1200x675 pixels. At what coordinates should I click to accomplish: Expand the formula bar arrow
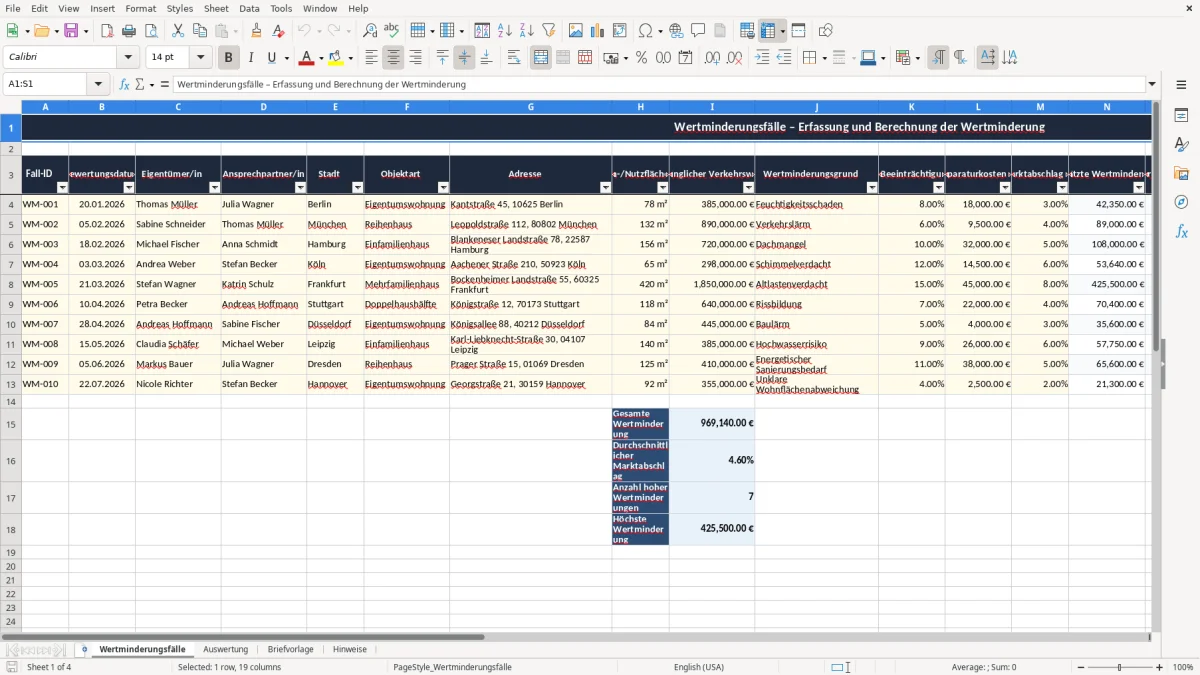point(1152,84)
